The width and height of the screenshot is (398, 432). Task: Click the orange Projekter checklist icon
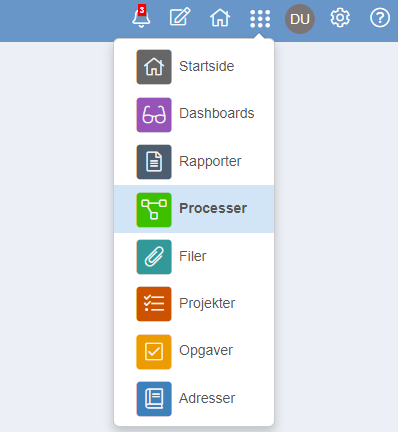coord(154,304)
